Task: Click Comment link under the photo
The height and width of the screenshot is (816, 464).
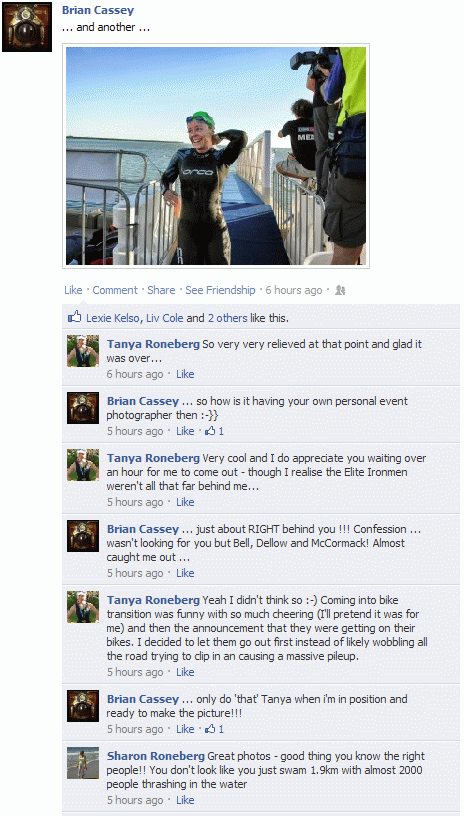Action: pyautogui.click(x=115, y=290)
